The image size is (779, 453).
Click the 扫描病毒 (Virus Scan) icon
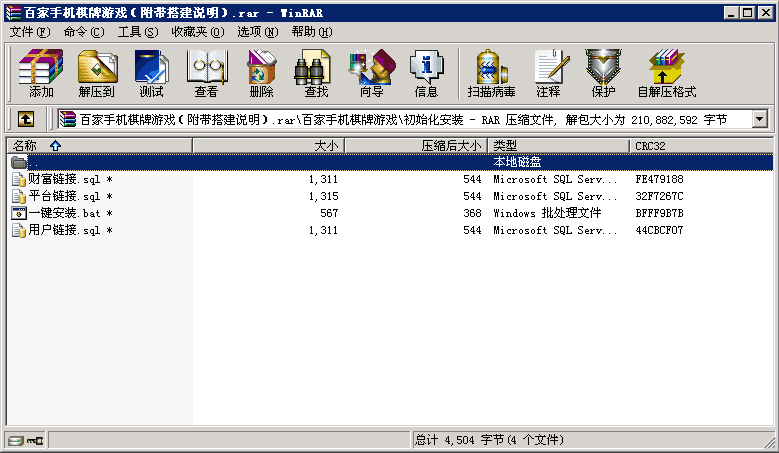tap(491, 74)
